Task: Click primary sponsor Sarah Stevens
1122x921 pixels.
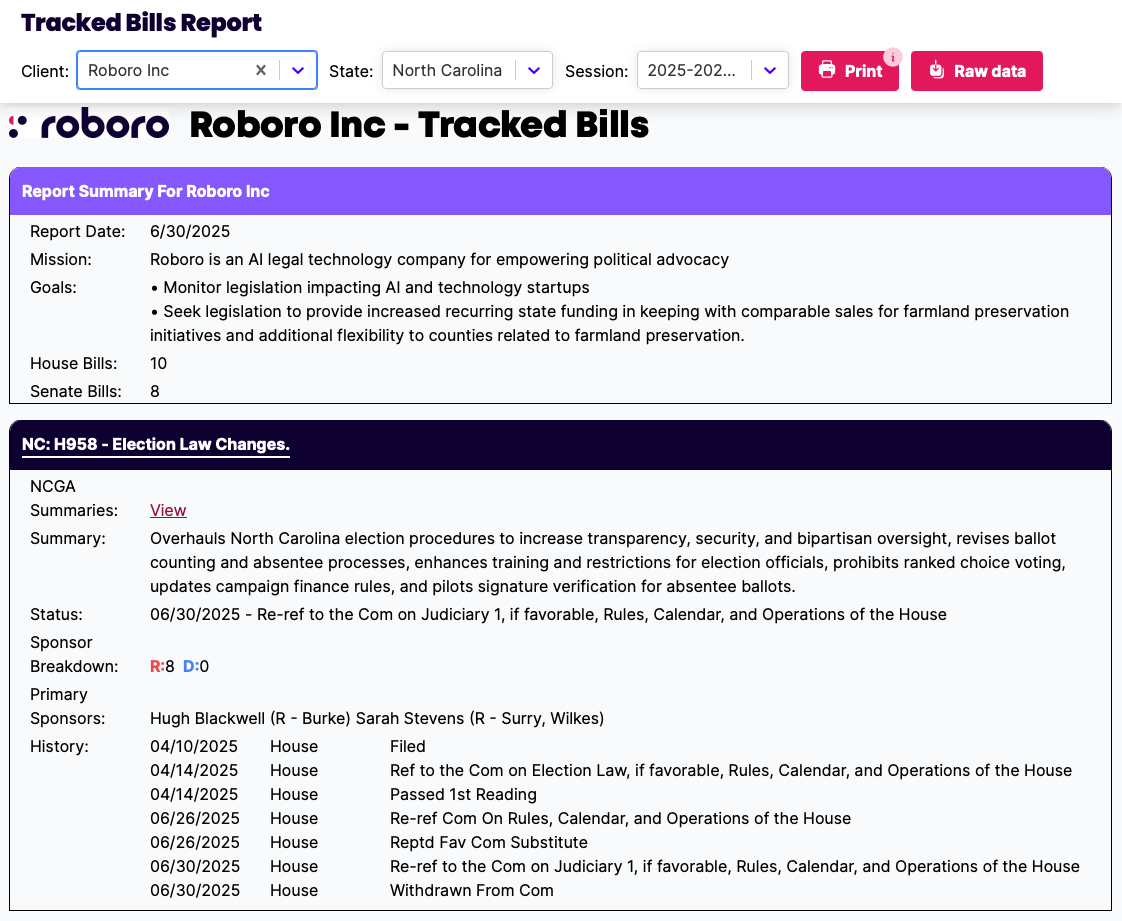Action: [479, 718]
